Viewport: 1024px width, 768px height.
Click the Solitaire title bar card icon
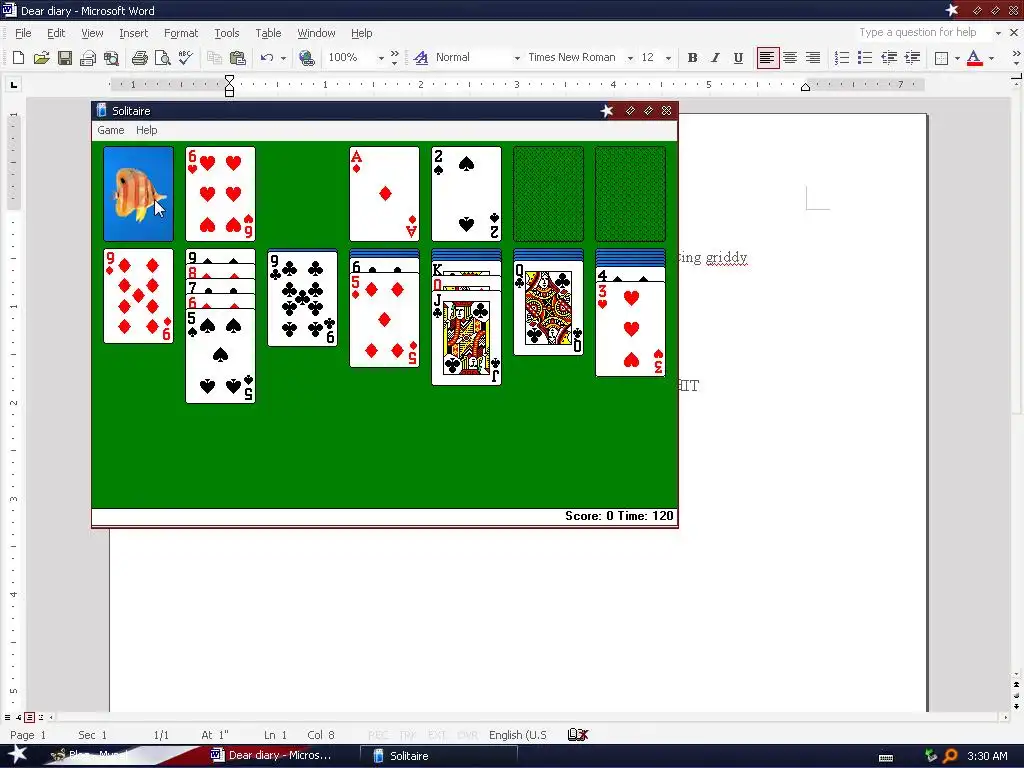[101, 110]
